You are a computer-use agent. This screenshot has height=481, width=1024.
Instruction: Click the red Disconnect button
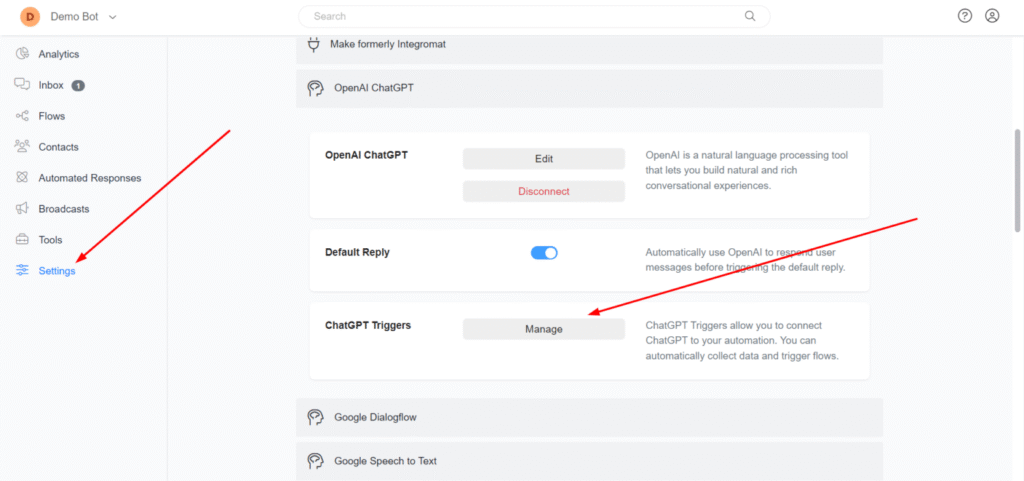(543, 191)
